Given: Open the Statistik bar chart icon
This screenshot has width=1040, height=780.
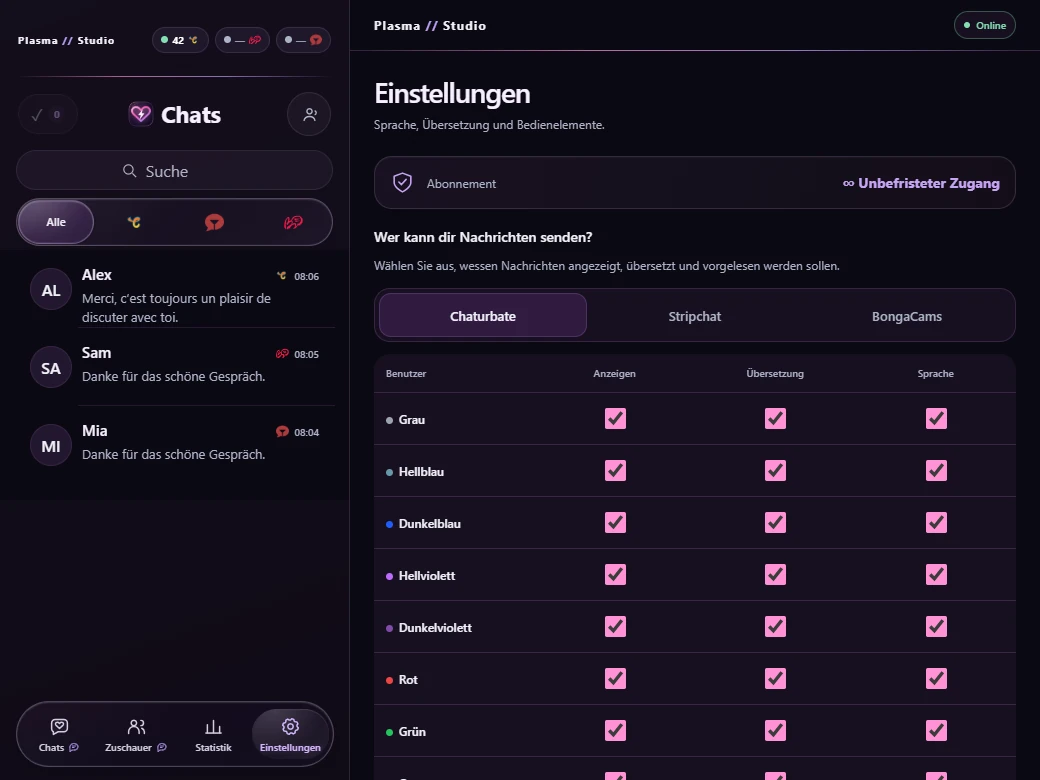Looking at the screenshot, I should click(213, 727).
